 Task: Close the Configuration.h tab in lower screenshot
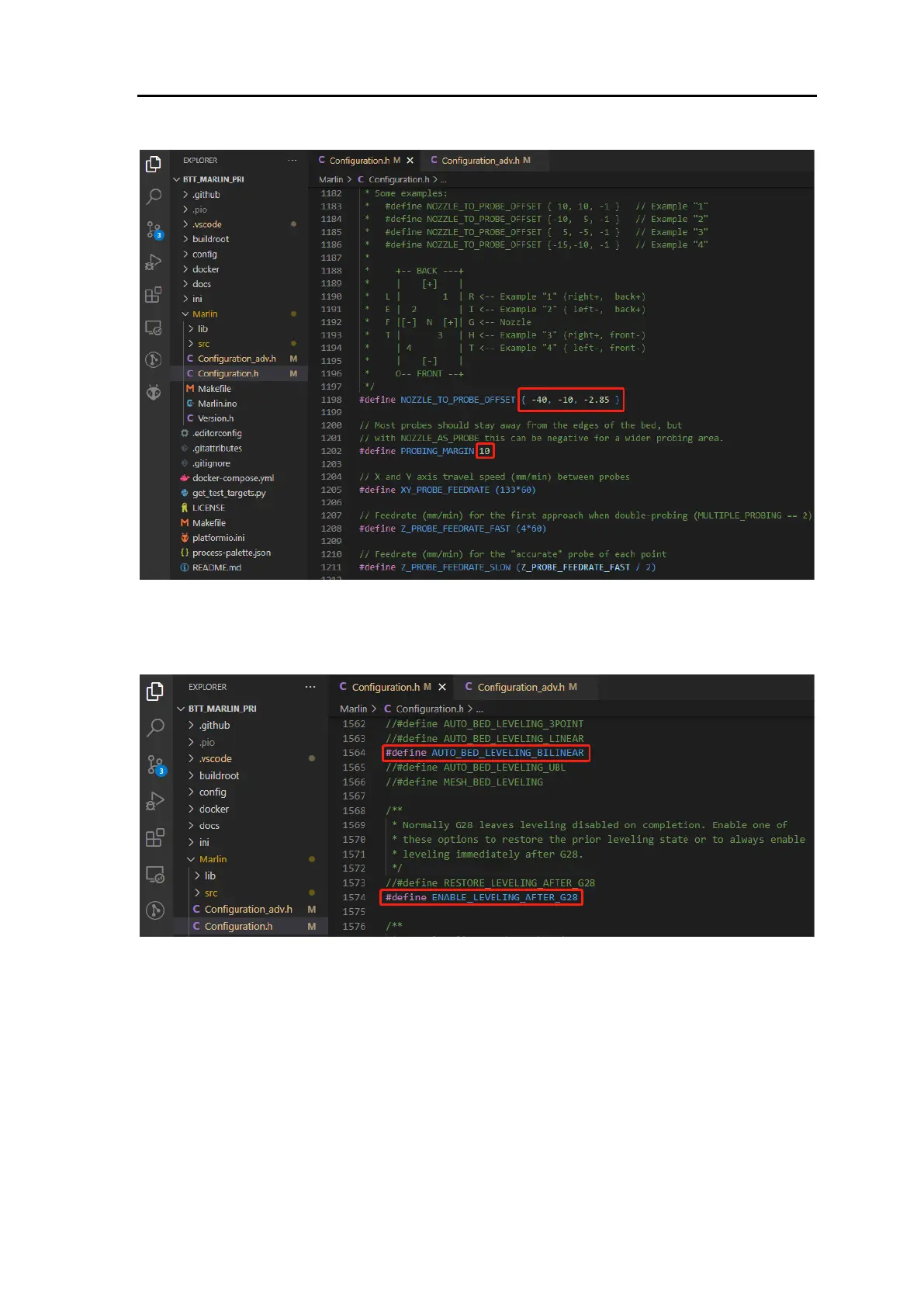point(442,687)
